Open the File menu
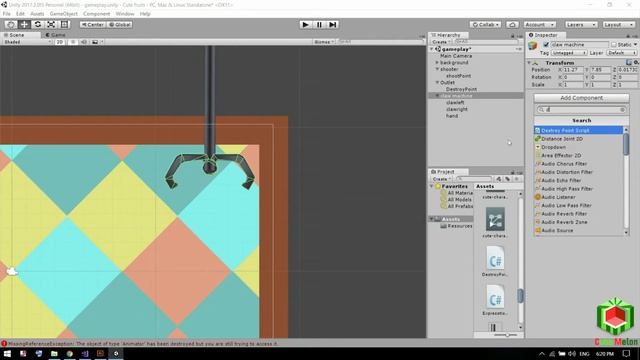 7,14
